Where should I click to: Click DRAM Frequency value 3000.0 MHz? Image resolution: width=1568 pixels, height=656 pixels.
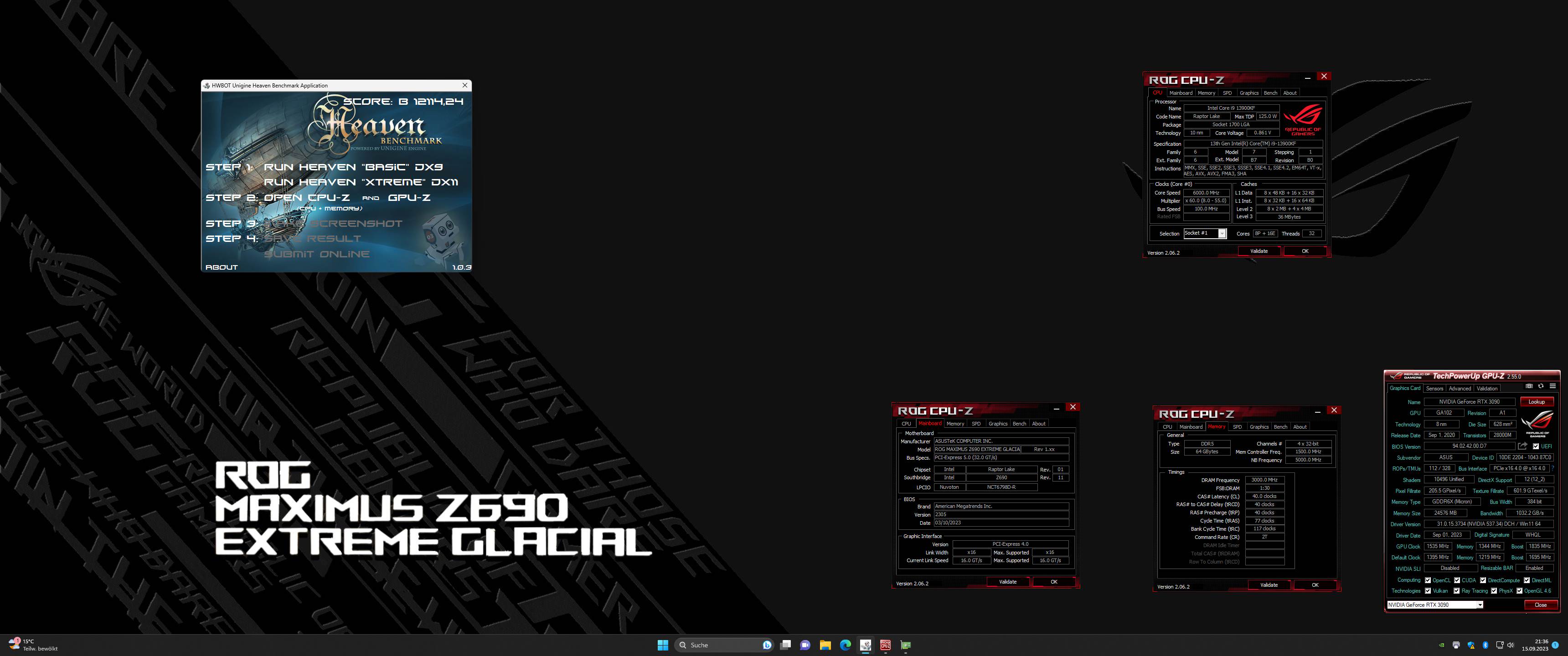tap(1264, 480)
